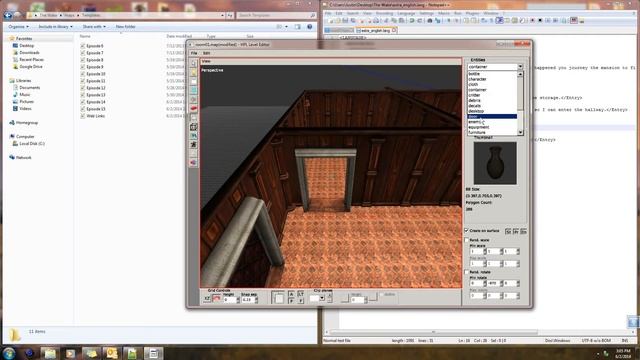Open the Language menu in Notepad++
This screenshot has height=360, width=640.
pyautogui.click(x=406, y=13)
